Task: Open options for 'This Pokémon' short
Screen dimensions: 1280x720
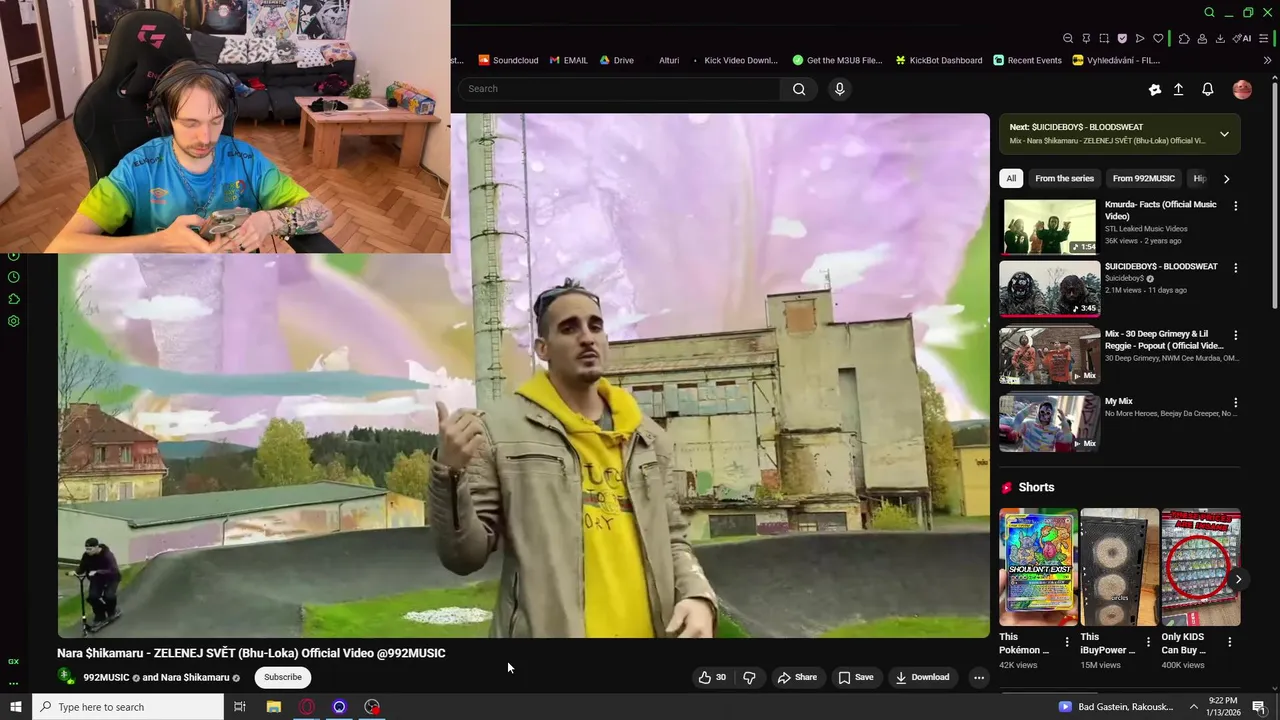Action: click(x=1067, y=642)
